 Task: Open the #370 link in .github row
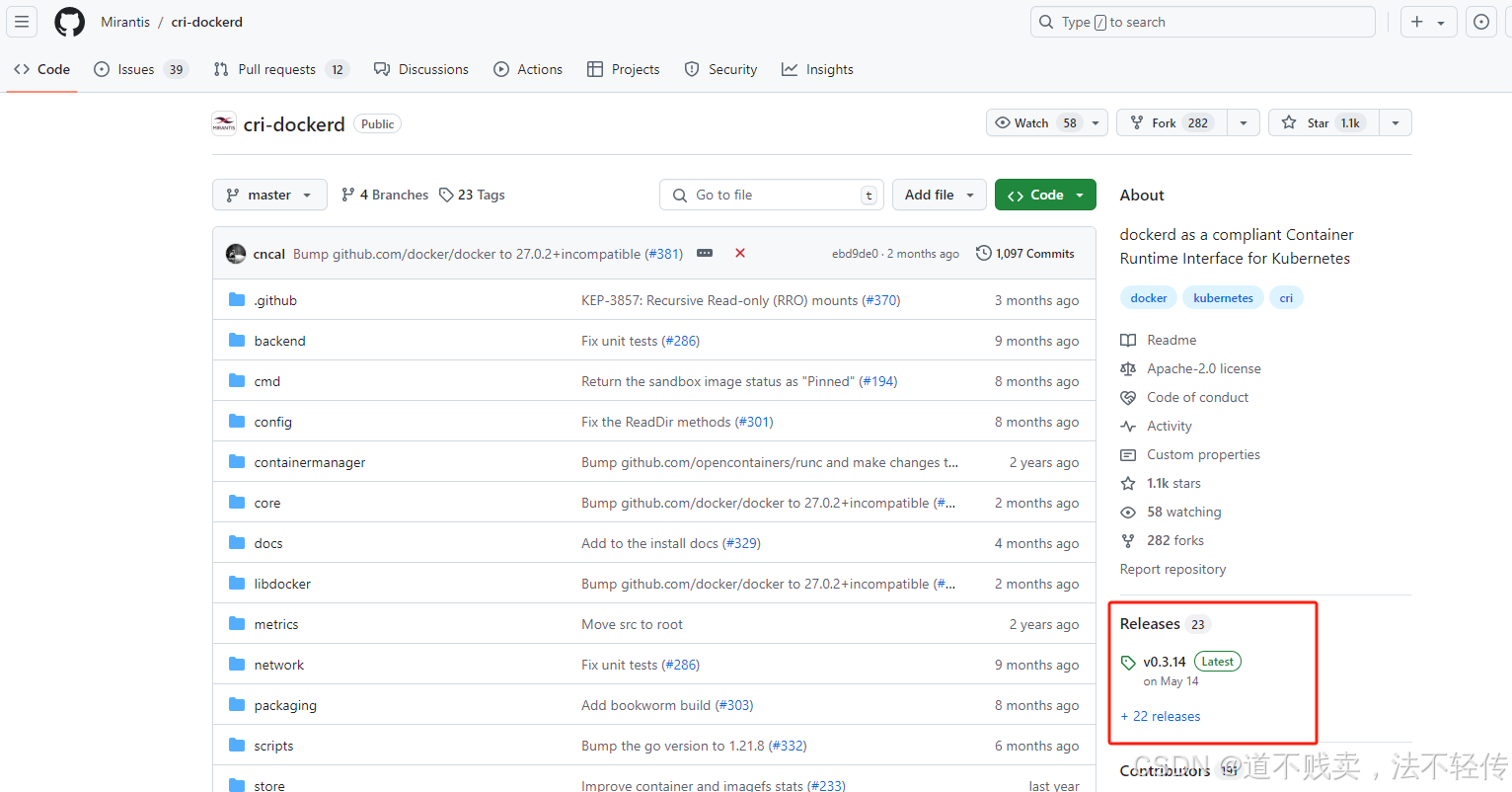pos(881,300)
